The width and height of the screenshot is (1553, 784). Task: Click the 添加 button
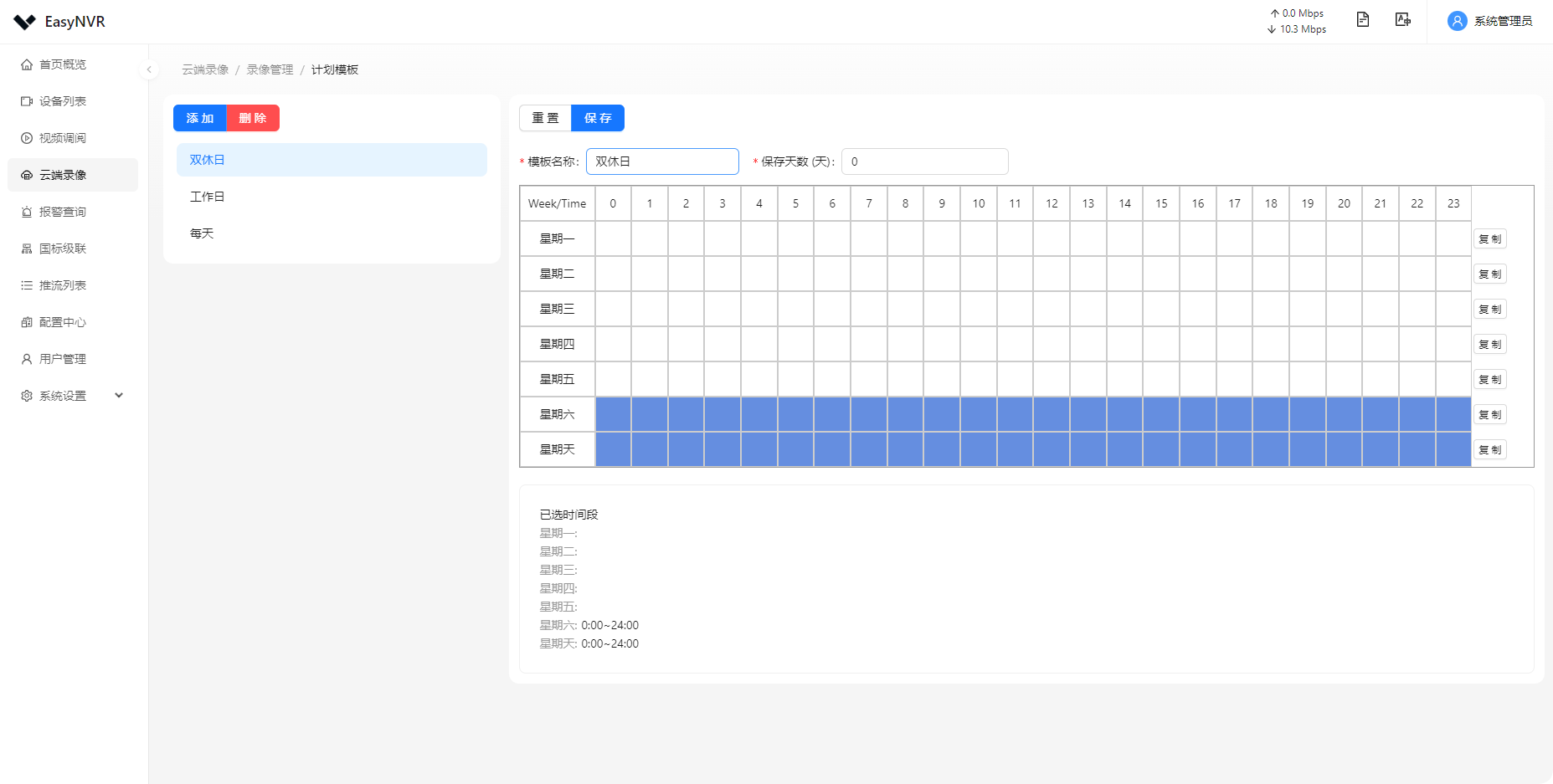click(x=200, y=118)
